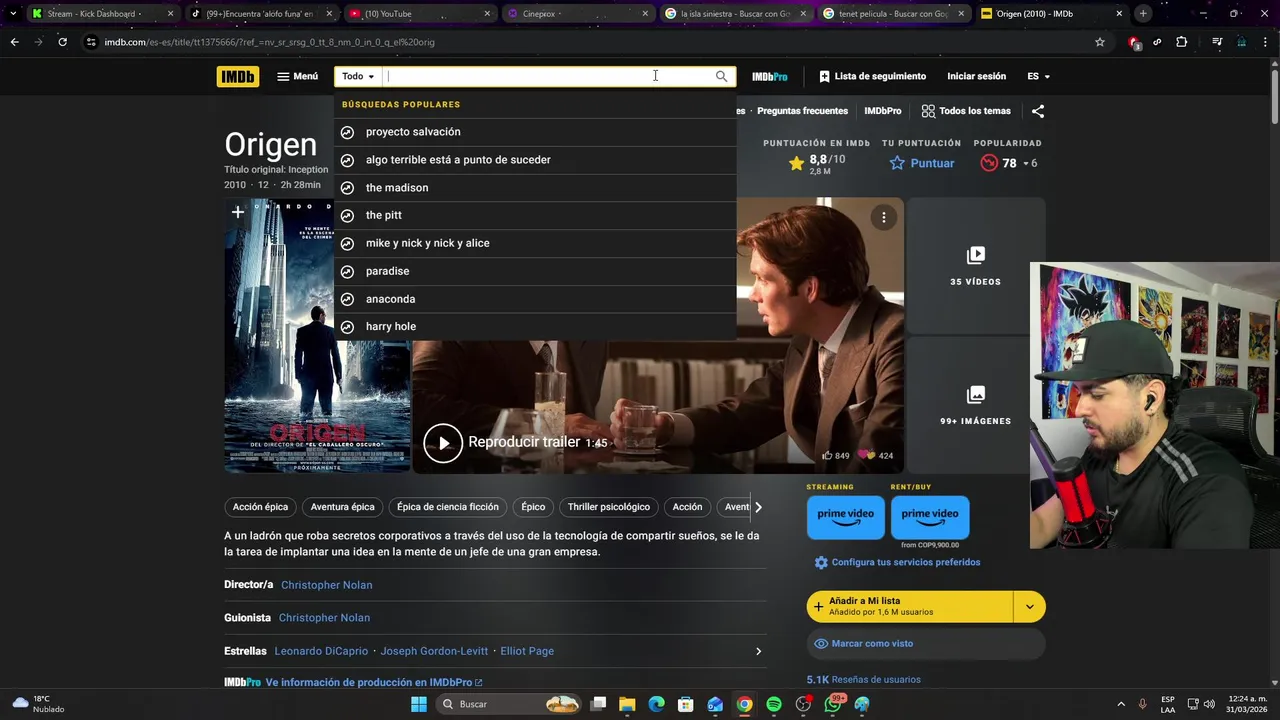
Task: Click the share icon
Action: 1038,111
